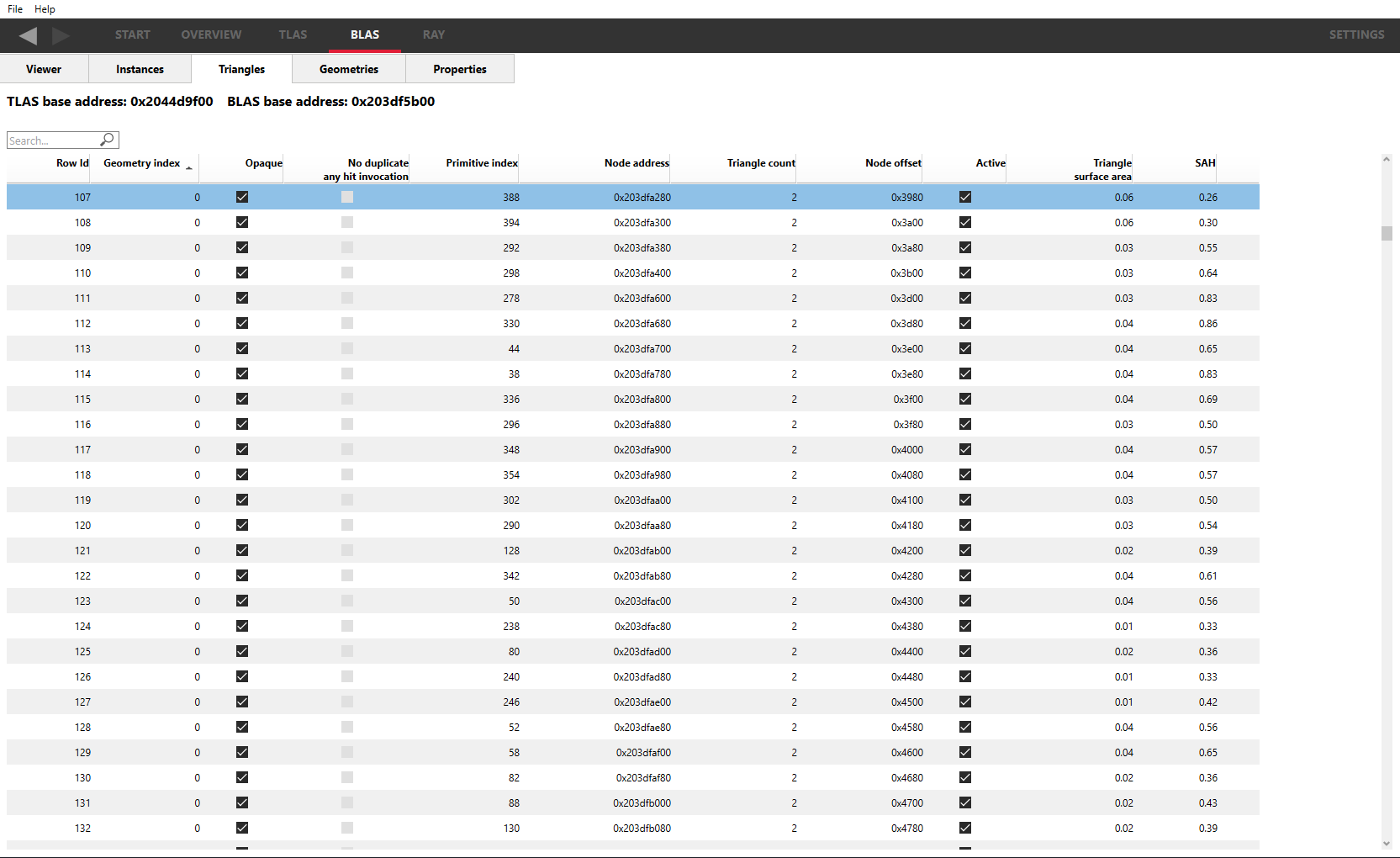Toggle No duplicate any hit checkbox row 113

[347, 348]
